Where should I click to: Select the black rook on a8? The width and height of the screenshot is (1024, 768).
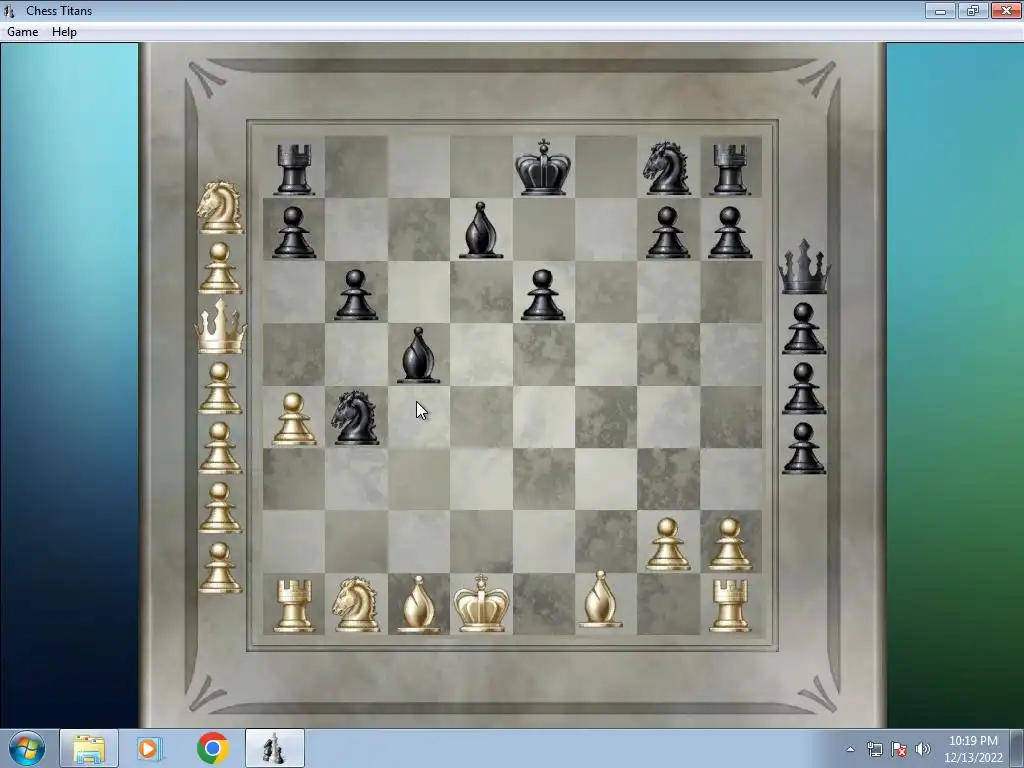(294, 170)
